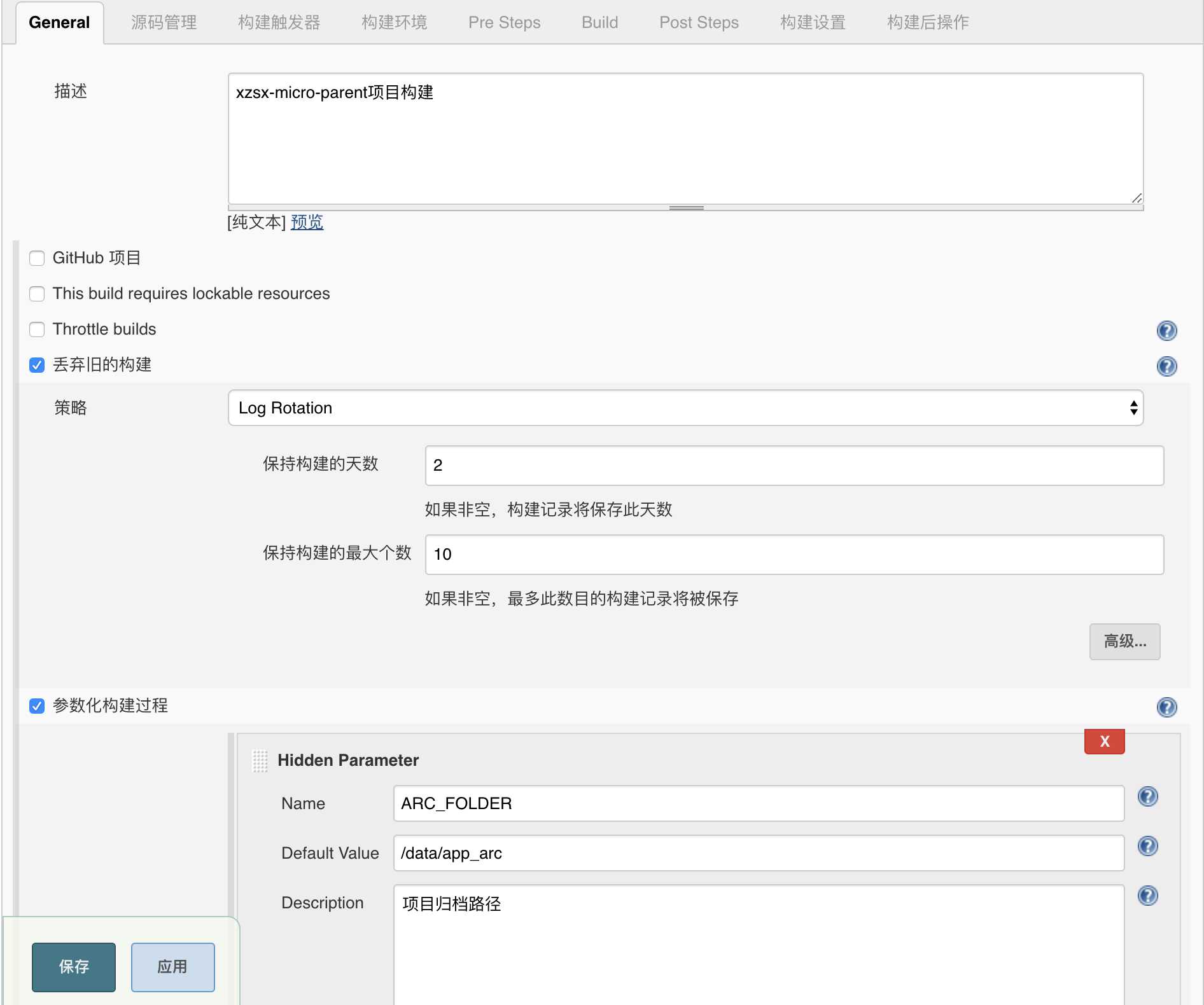Grab the Hidden Parameter drag handle
1204x1005 pixels.
coord(260,761)
